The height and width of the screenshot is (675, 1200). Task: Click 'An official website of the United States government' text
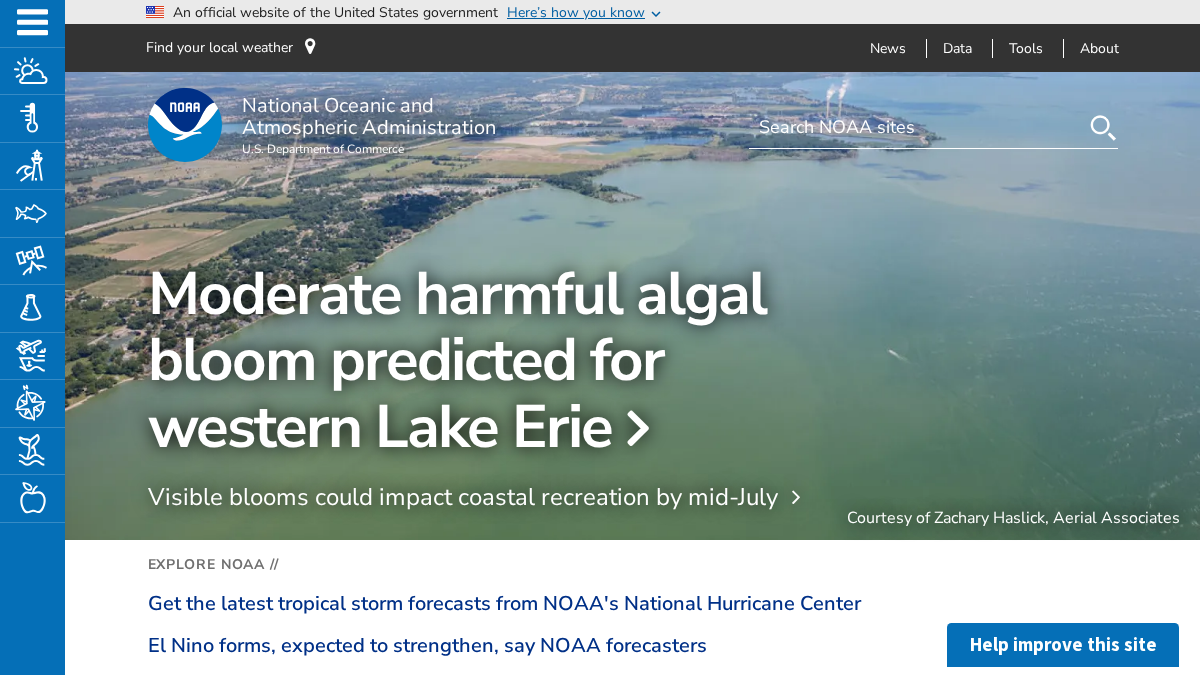[x=335, y=12]
